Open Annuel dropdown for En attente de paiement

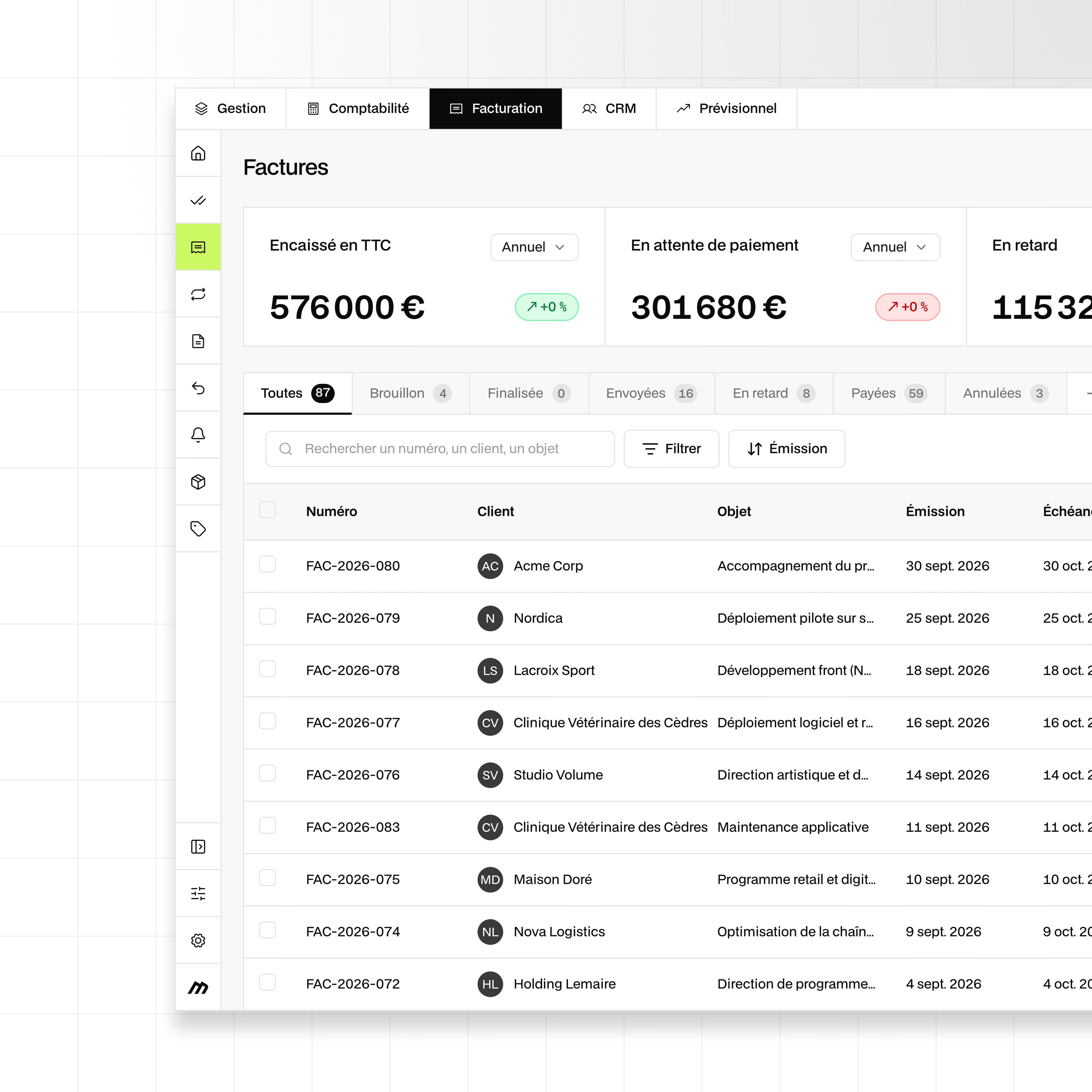[x=895, y=247]
